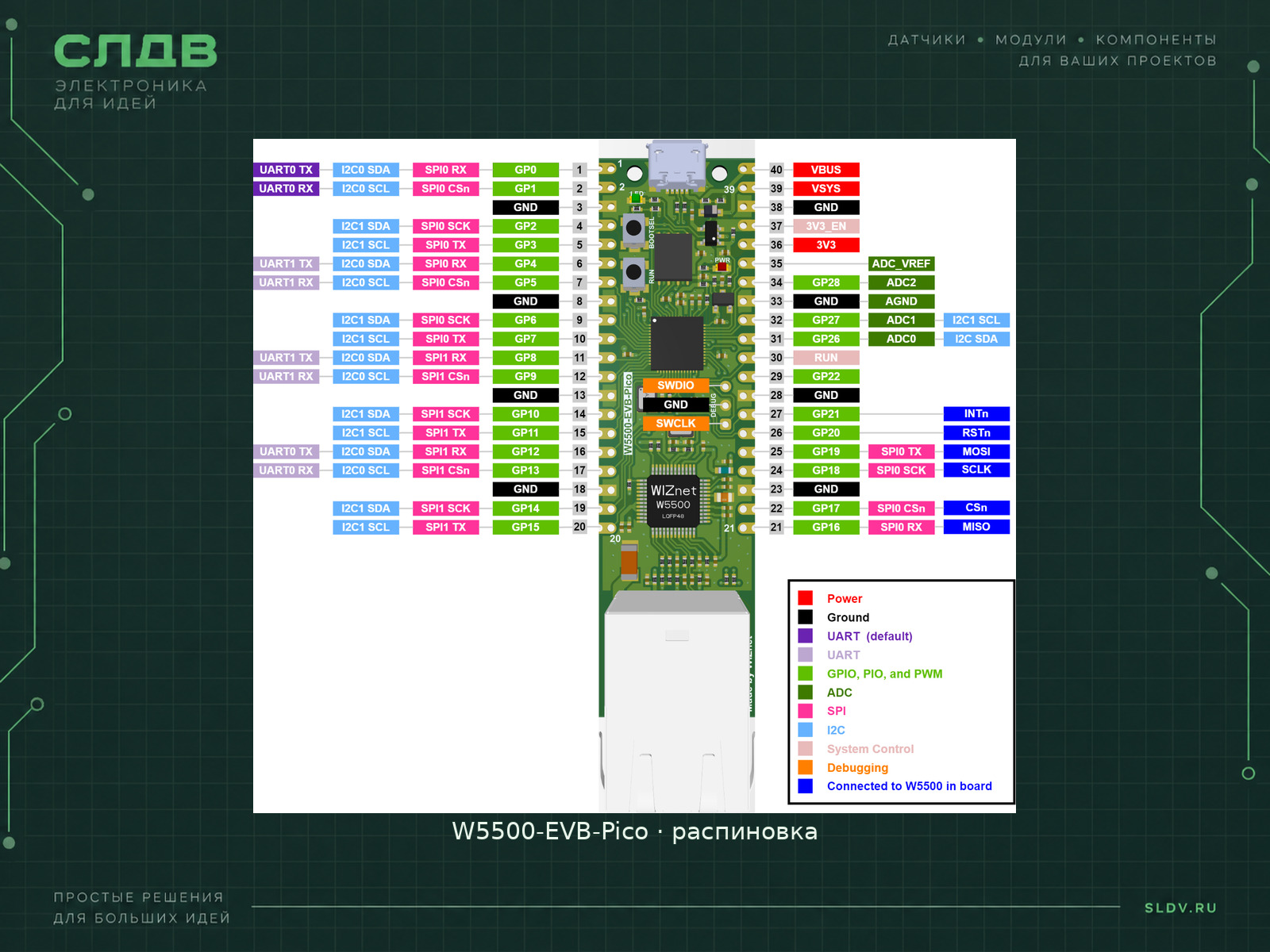Click the blue Connected to W5500 swatch
This screenshot has height=952, width=1270.
point(805,786)
